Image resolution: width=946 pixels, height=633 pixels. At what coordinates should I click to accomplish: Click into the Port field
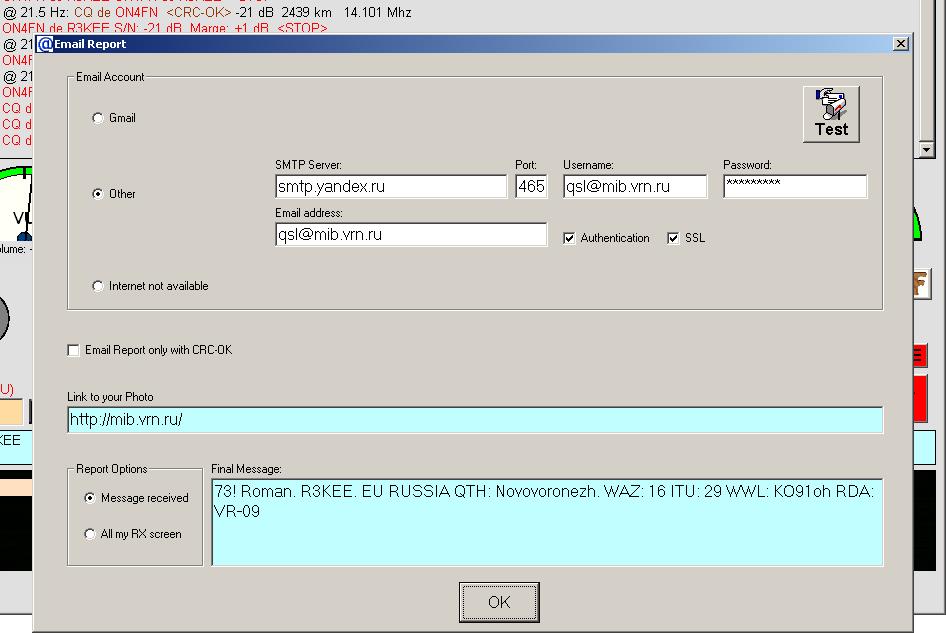[531, 186]
